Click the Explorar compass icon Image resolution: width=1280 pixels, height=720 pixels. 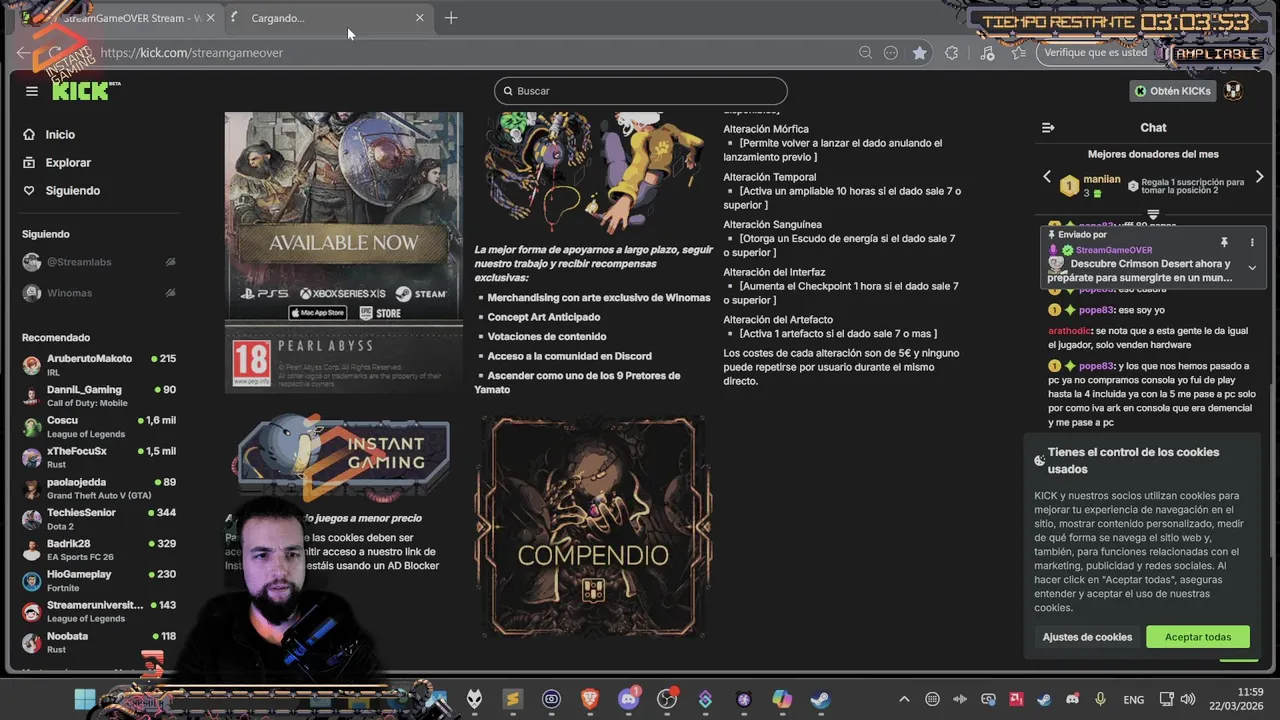click(x=30, y=162)
